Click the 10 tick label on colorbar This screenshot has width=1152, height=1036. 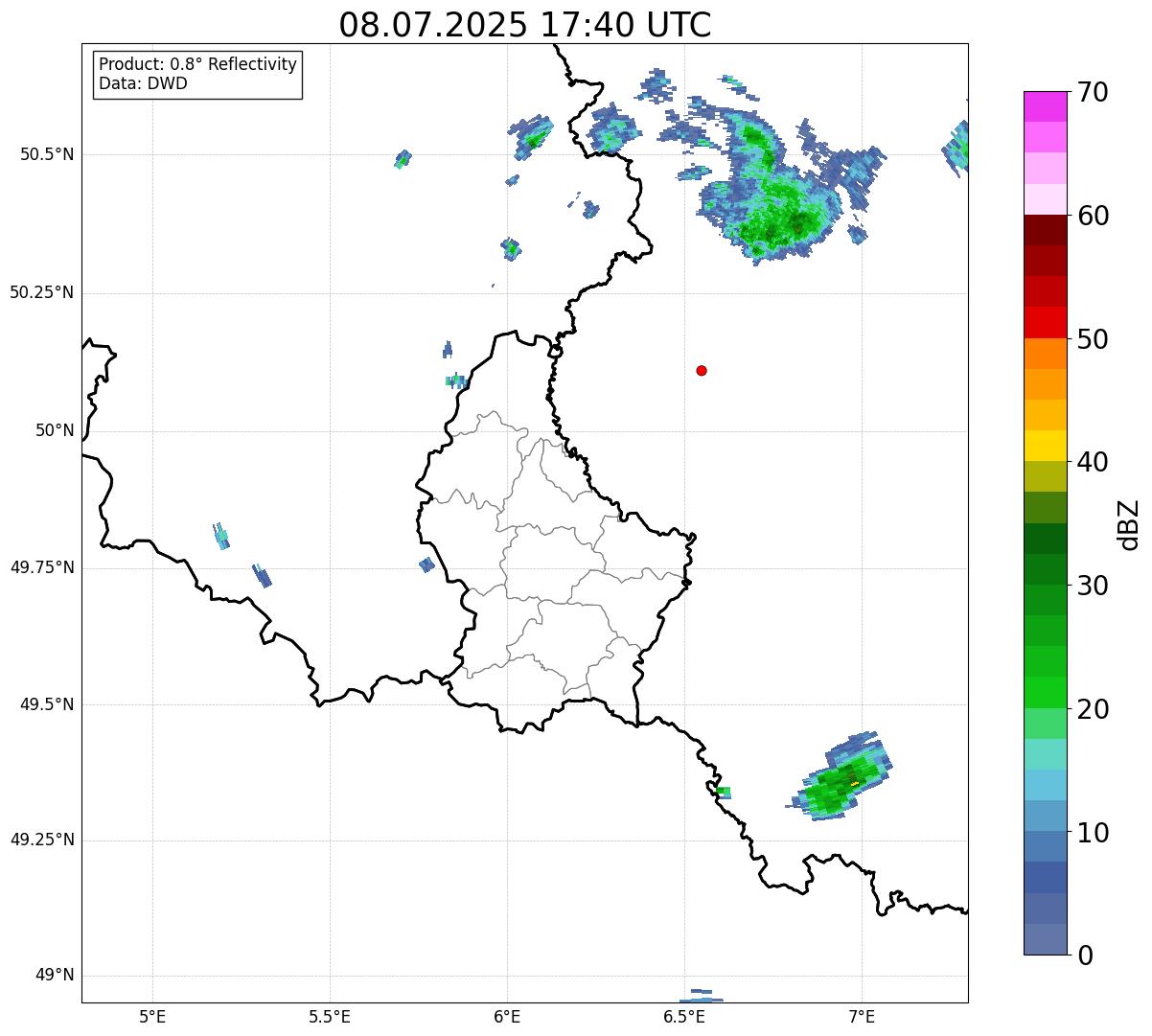tap(1092, 832)
